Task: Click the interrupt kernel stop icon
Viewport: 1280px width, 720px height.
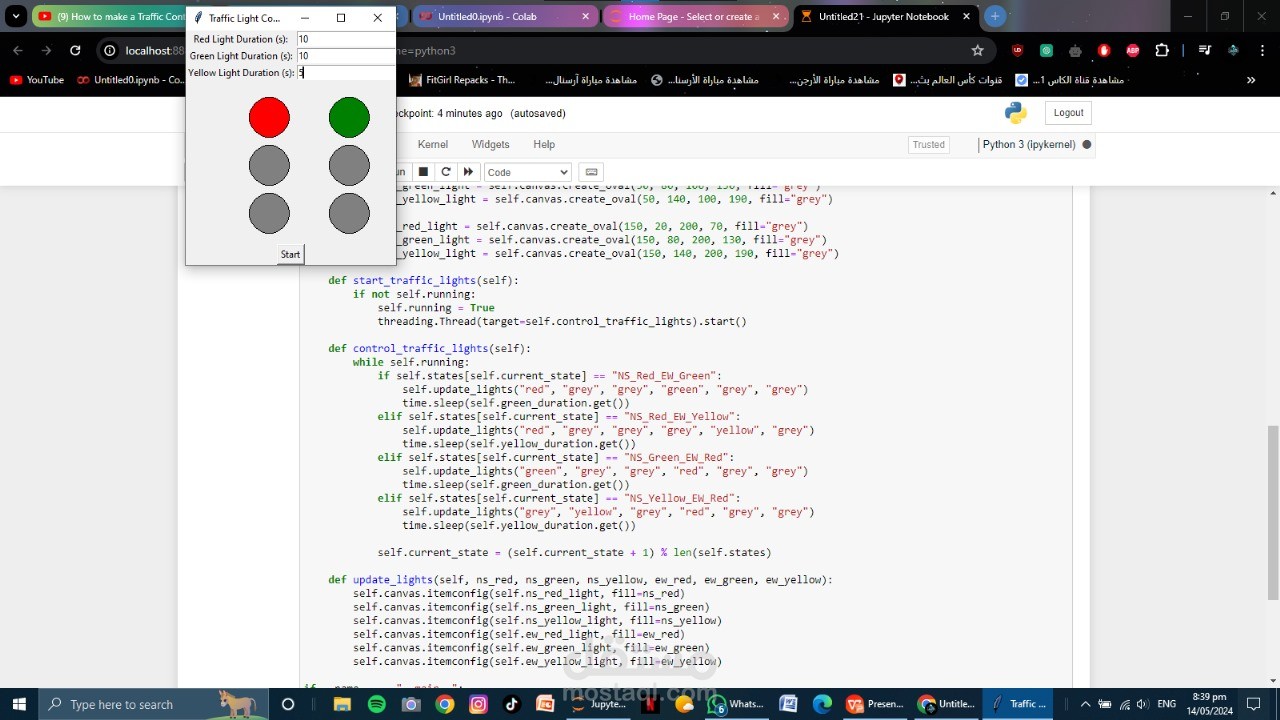Action: 423,172
